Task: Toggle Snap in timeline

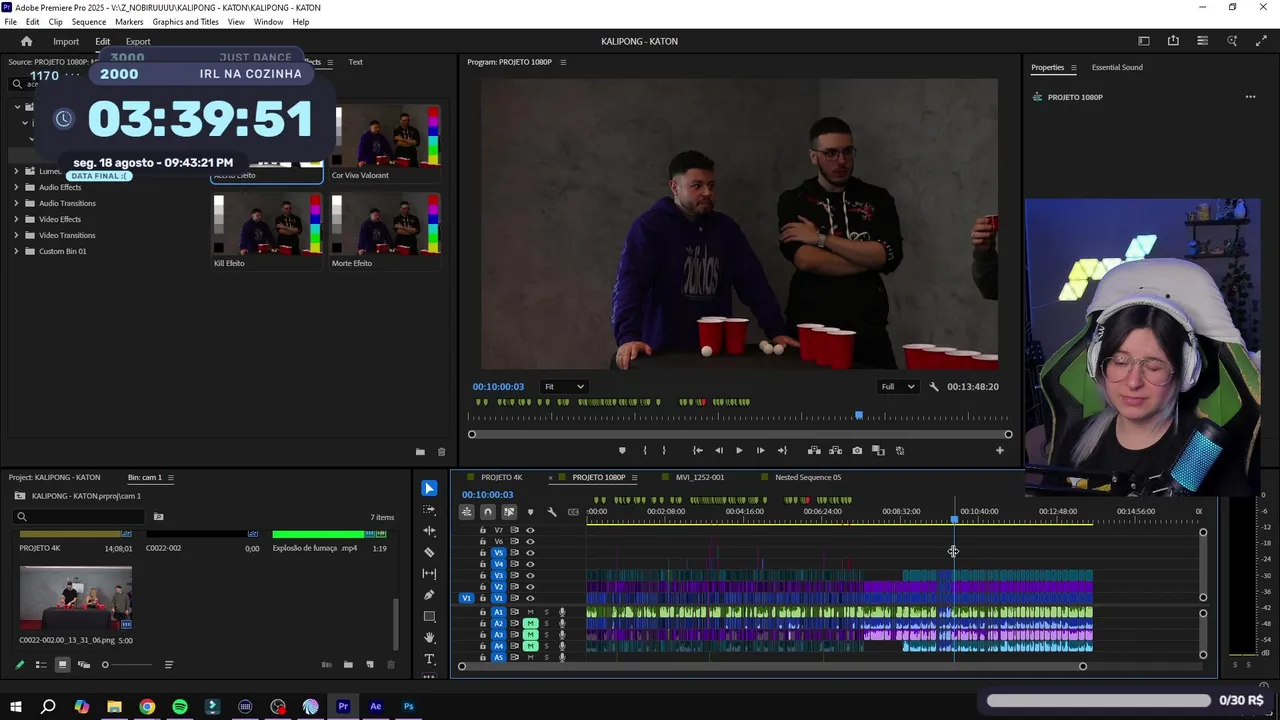Action: 488,512
